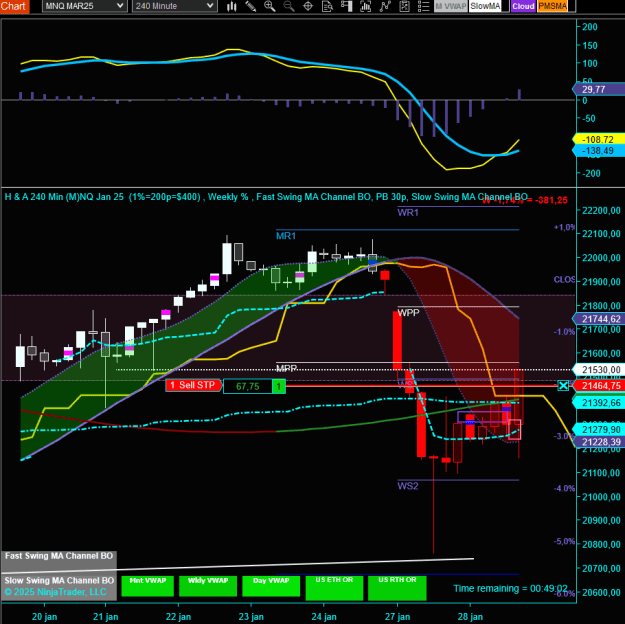The height and width of the screenshot is (624, 625).
Task: Open the Indicators icon
Action: [385, 6]
